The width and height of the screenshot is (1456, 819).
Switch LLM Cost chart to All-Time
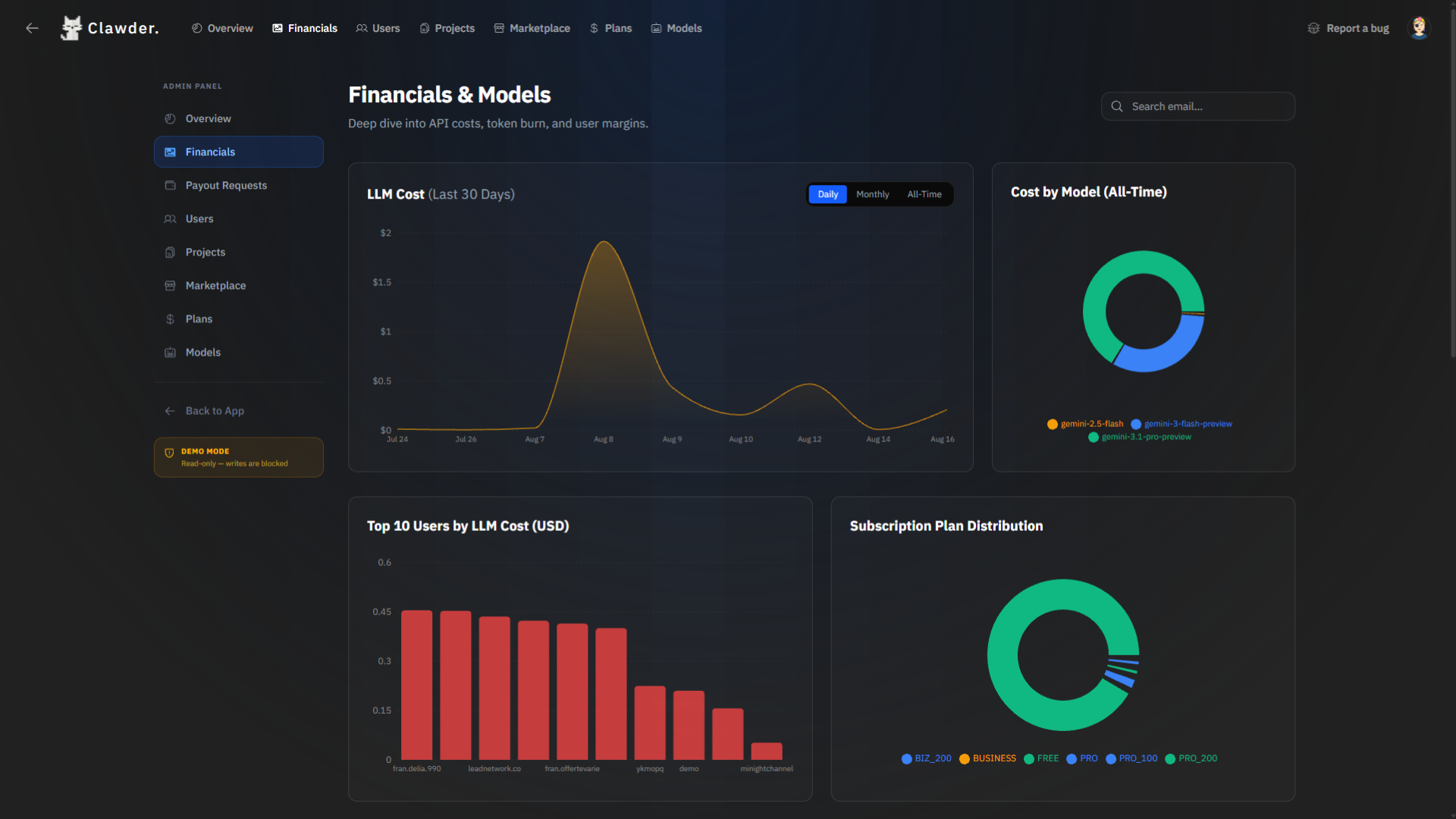click(924, 194)
